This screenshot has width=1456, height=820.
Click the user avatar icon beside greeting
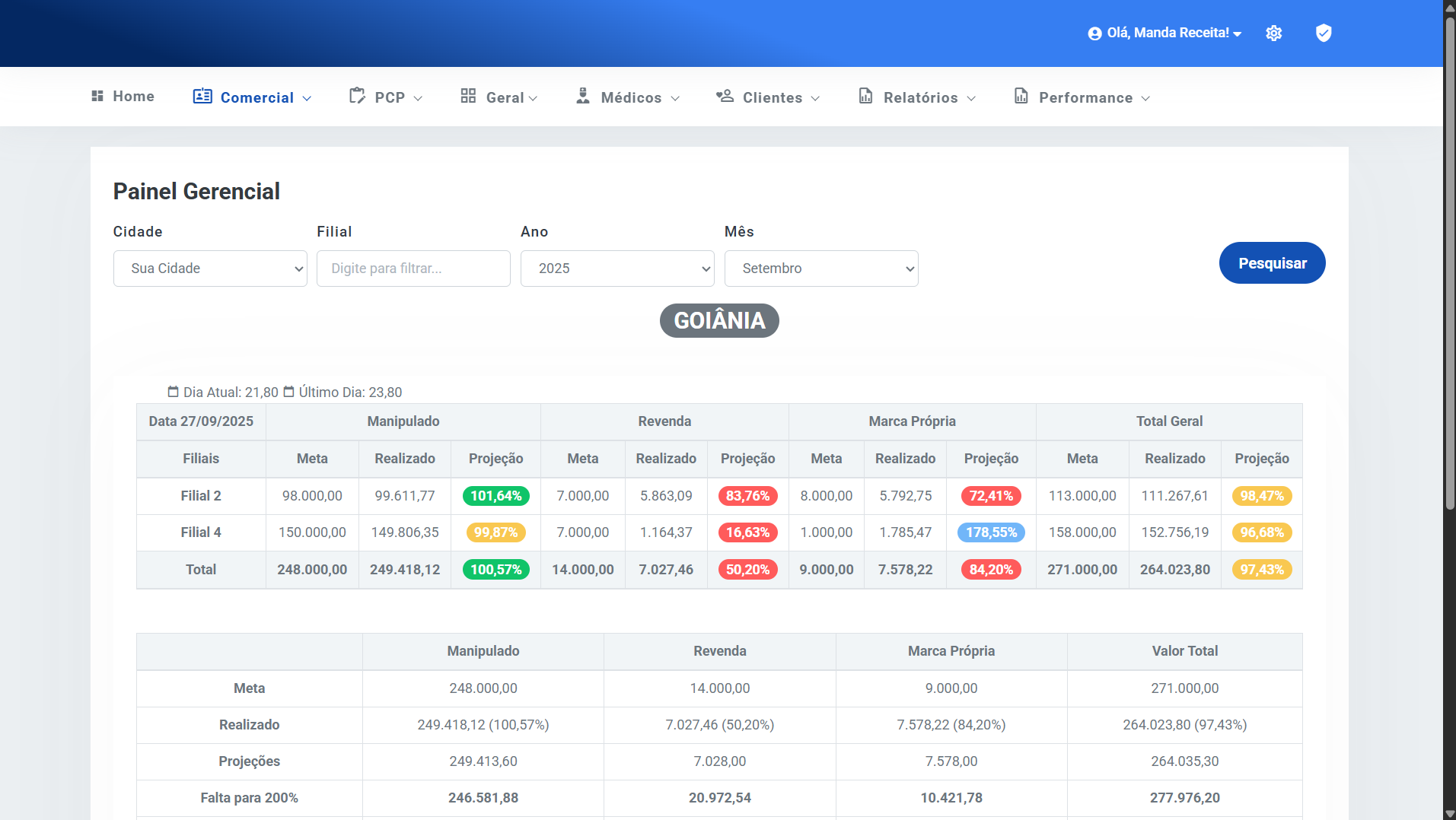point(1094,33)
